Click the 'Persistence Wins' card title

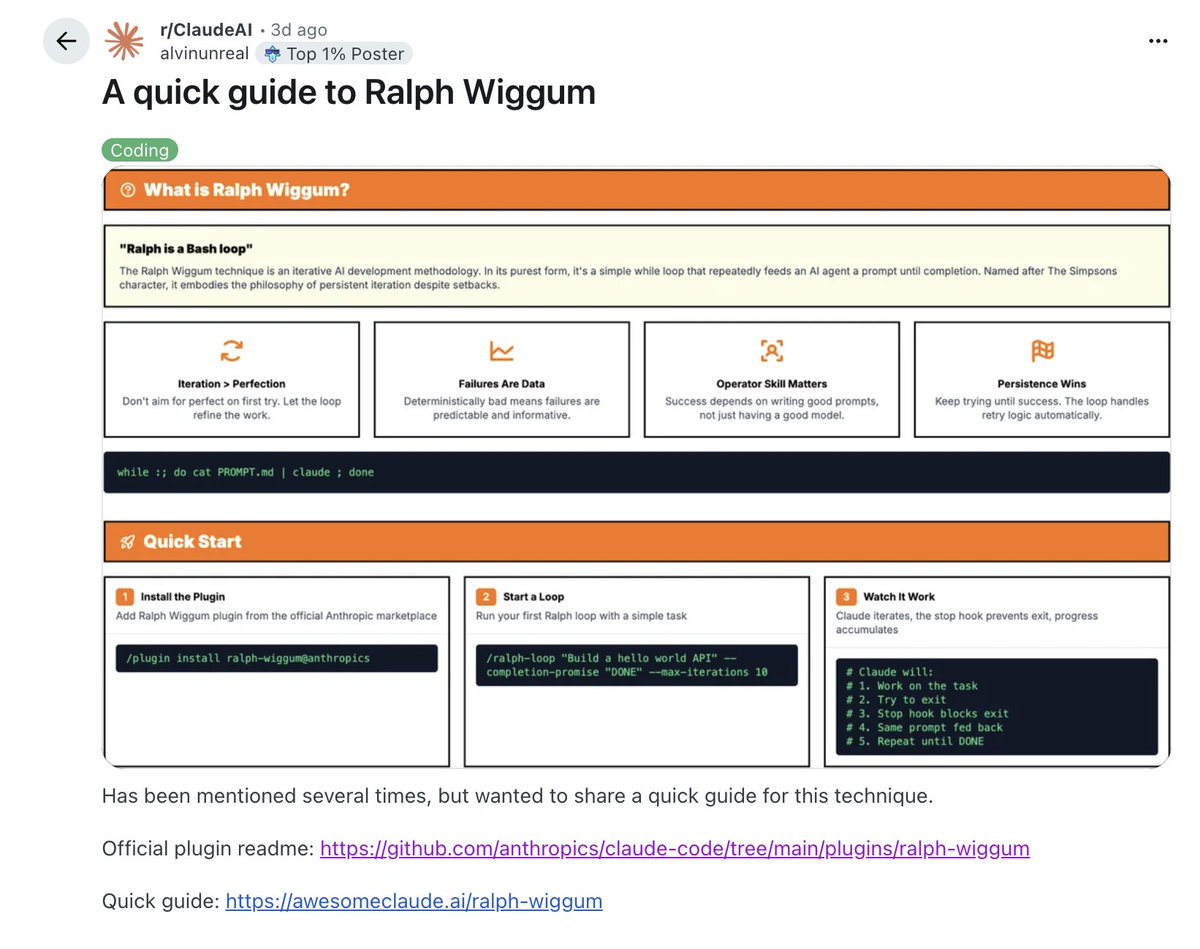1042,384
